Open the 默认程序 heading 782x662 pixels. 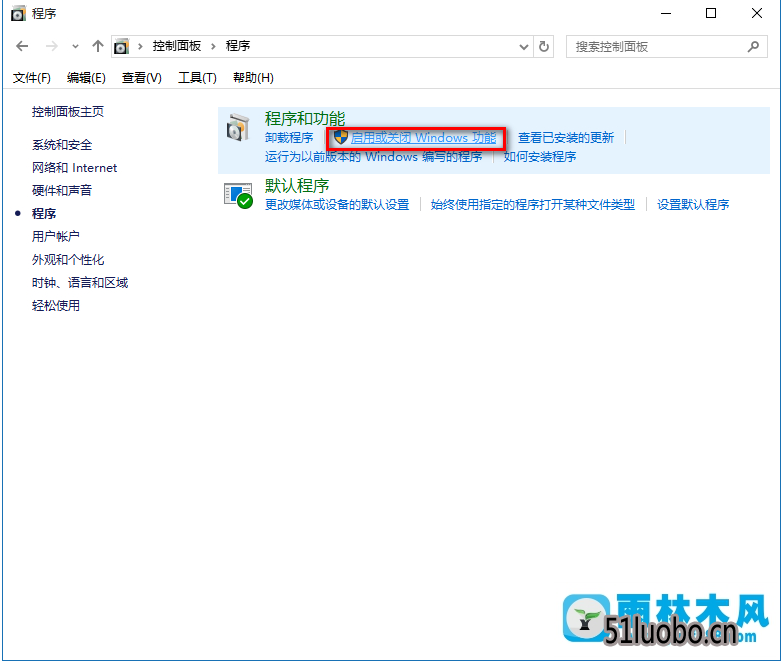pyautogui.click(x=297, y=186)
